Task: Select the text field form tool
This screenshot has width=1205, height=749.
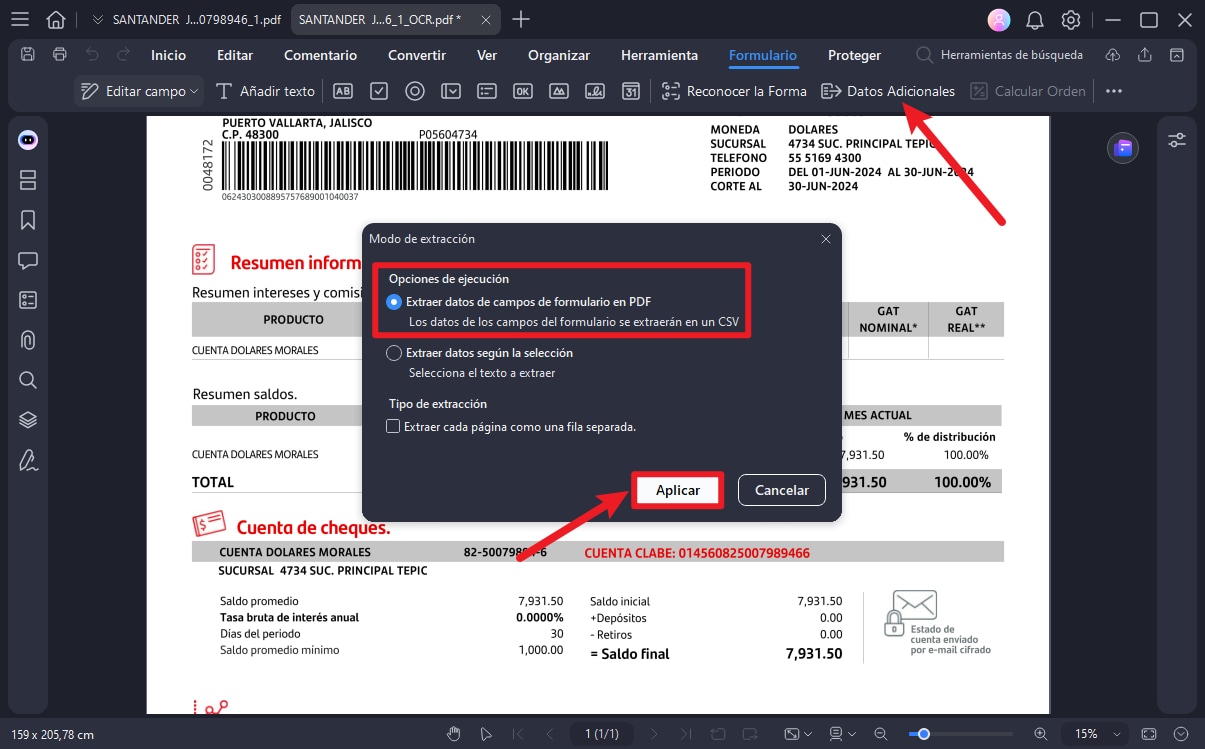Action: pos(343,90)
